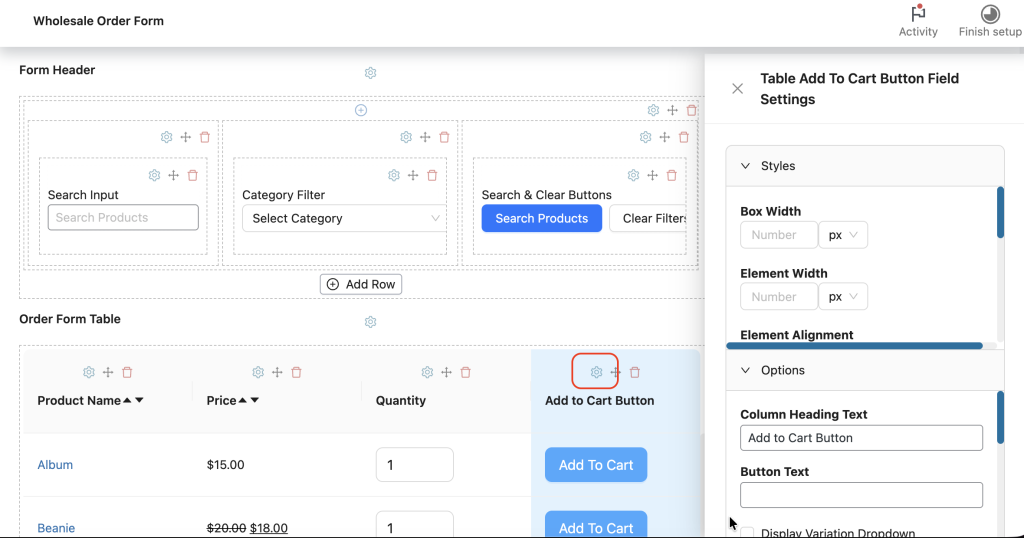This screenshot has width=1024, height=538.
Task: Sort Price ascending arrow
Action: (242, 400)
